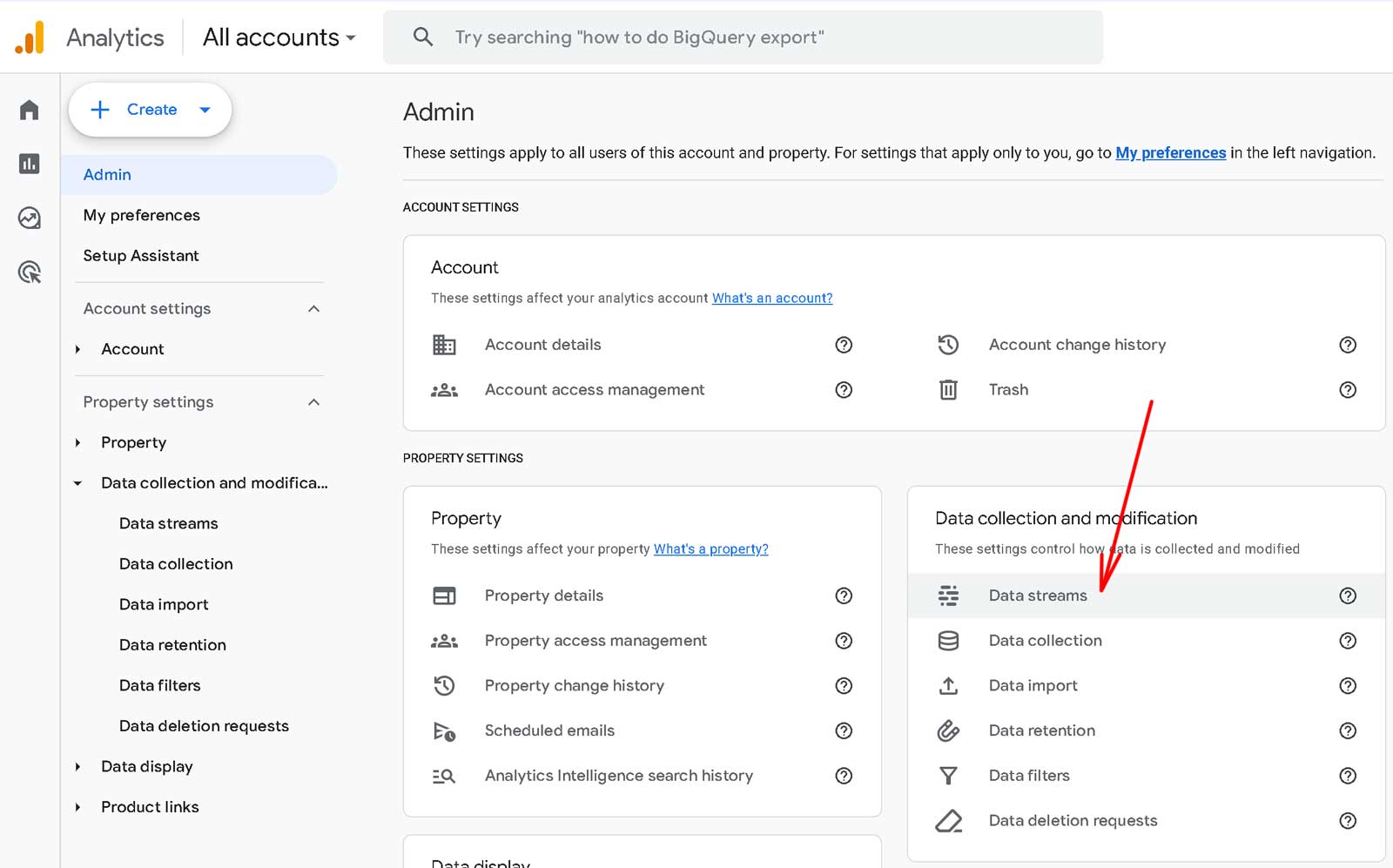This screenshot has width=1393, height=868.
Task: Collapse Data collection and modification tree item
Action: click(77, 483)
